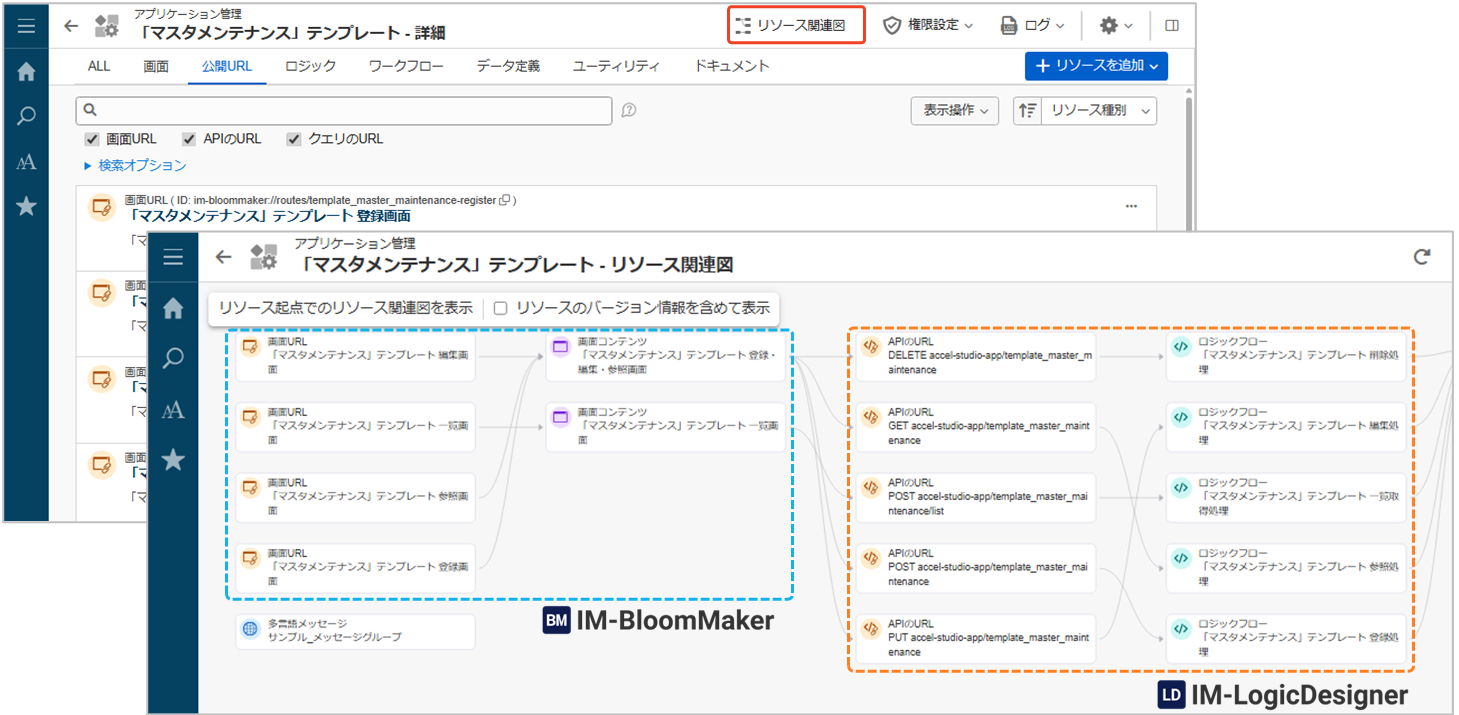Click the three-dot menu on 登録画面 row

1131,206
